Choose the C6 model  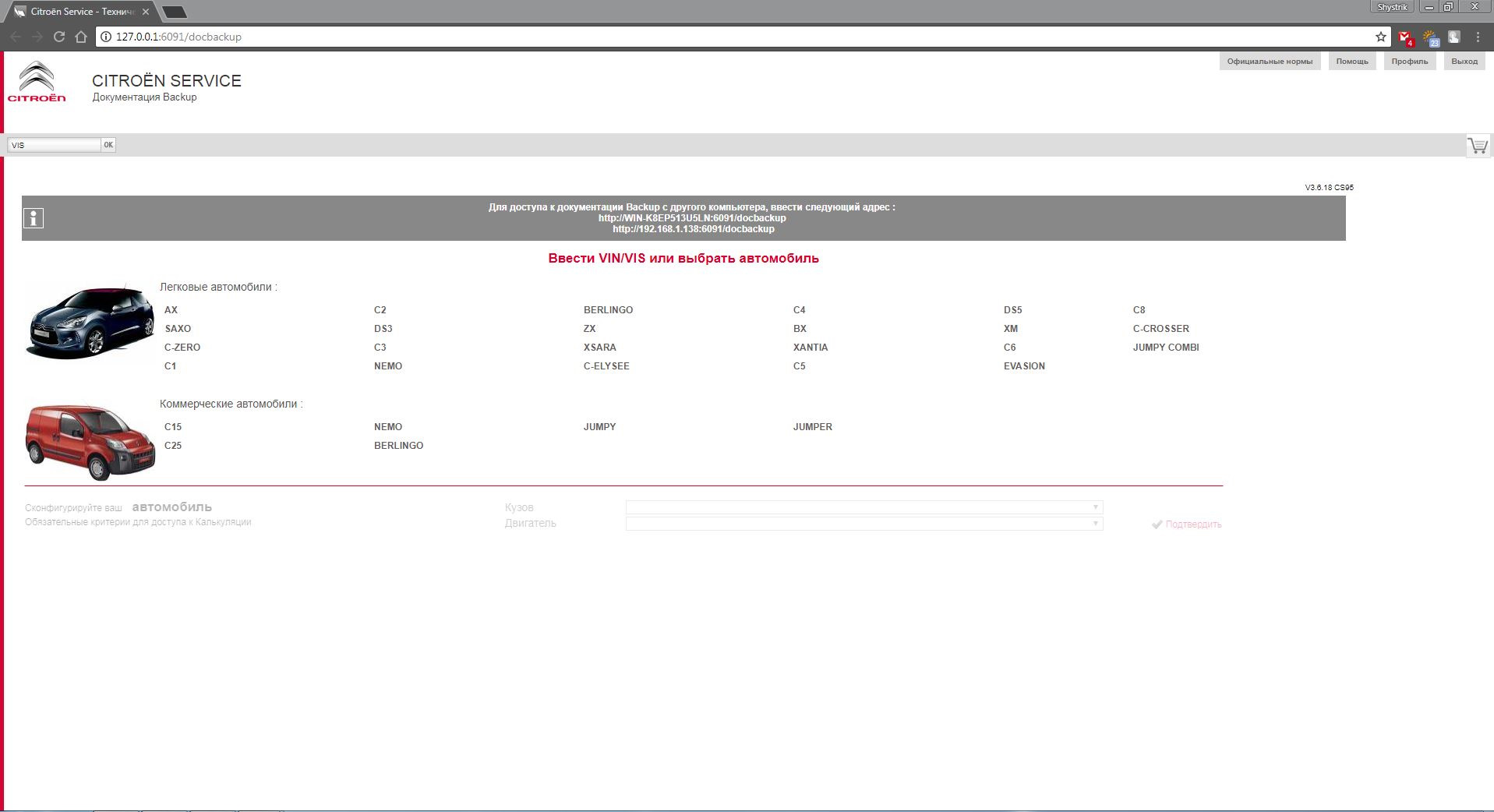(1010, 348)
